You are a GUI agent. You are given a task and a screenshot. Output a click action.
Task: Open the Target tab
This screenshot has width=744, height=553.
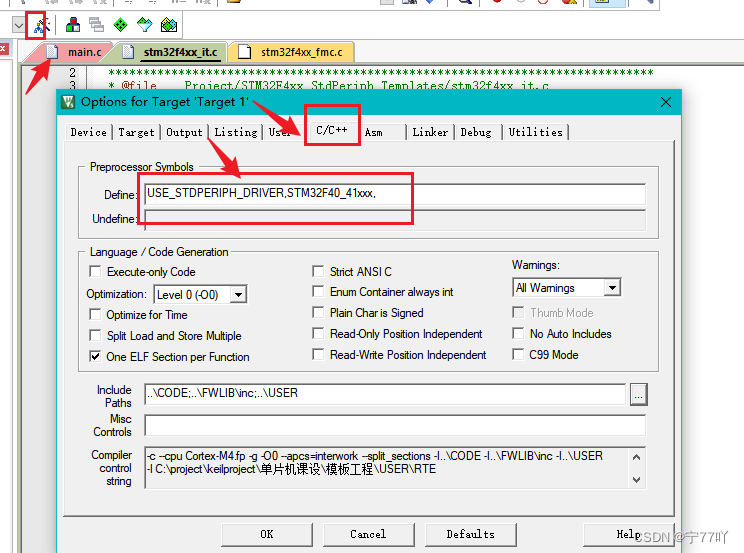[x=137, y=132]
